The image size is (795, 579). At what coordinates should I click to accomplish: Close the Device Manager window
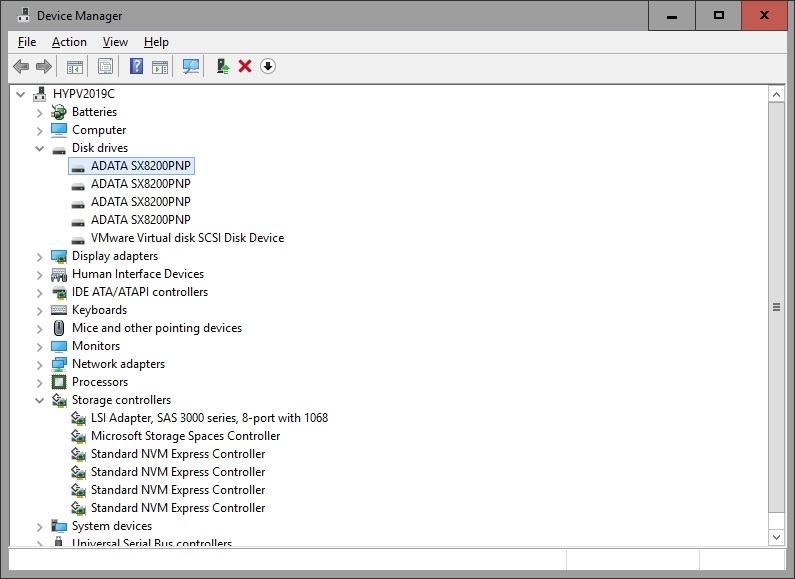(764, 15)
